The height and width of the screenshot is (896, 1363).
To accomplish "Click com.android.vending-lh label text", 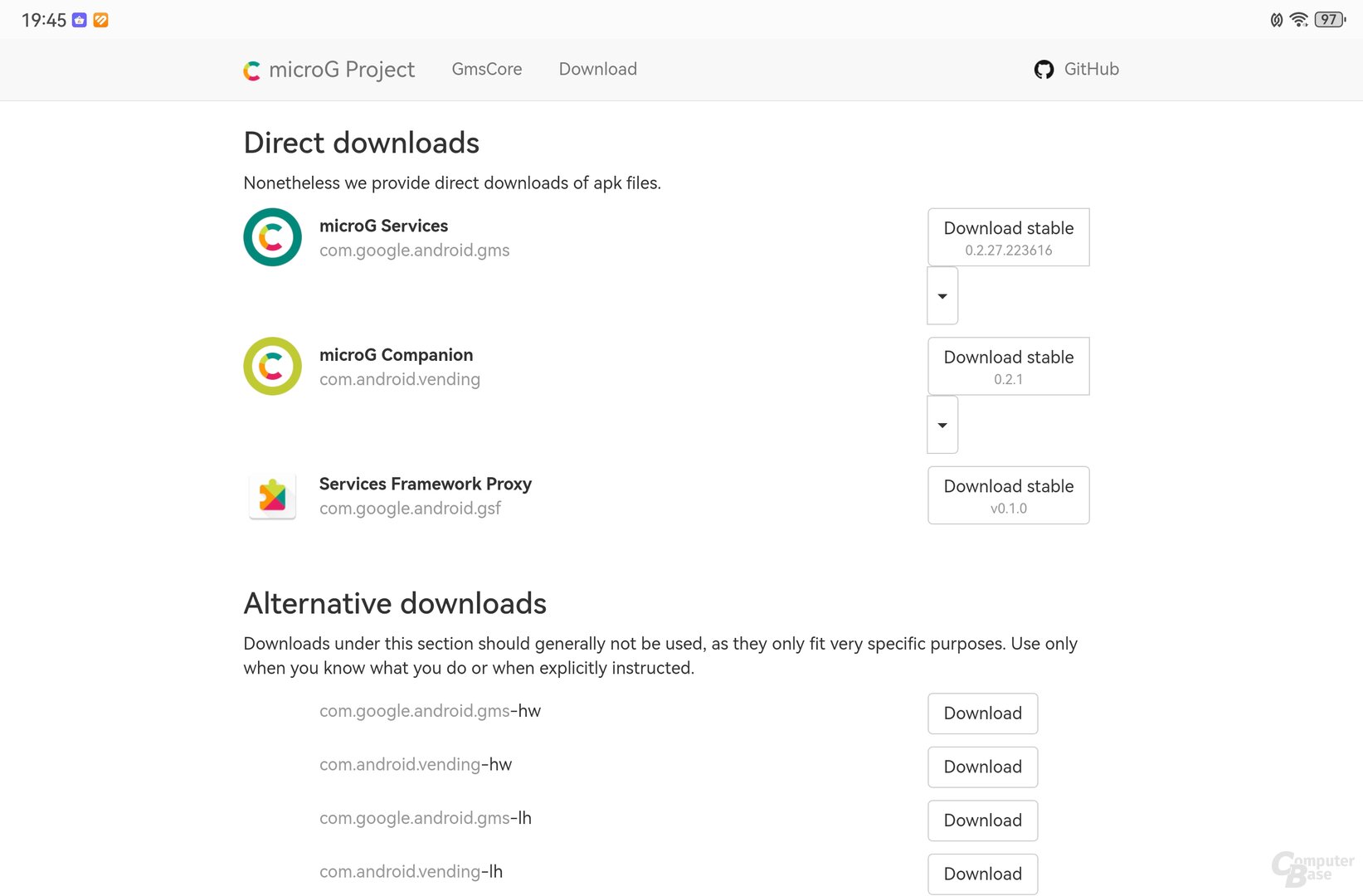I will (411, 872).
